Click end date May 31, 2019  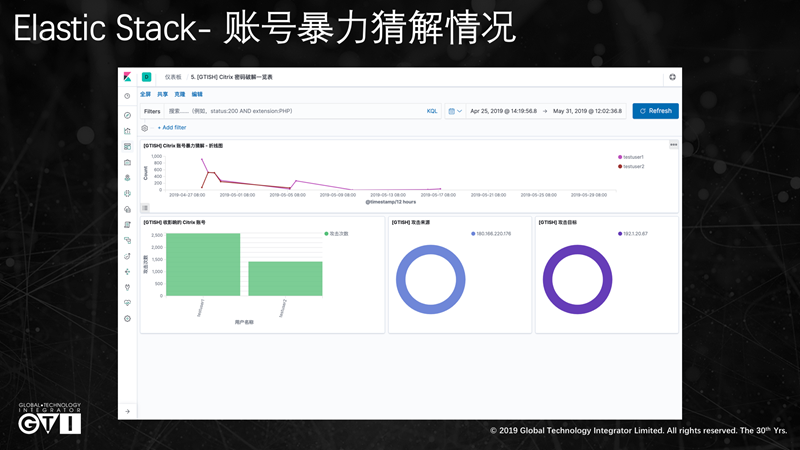[x=587, y=111]
